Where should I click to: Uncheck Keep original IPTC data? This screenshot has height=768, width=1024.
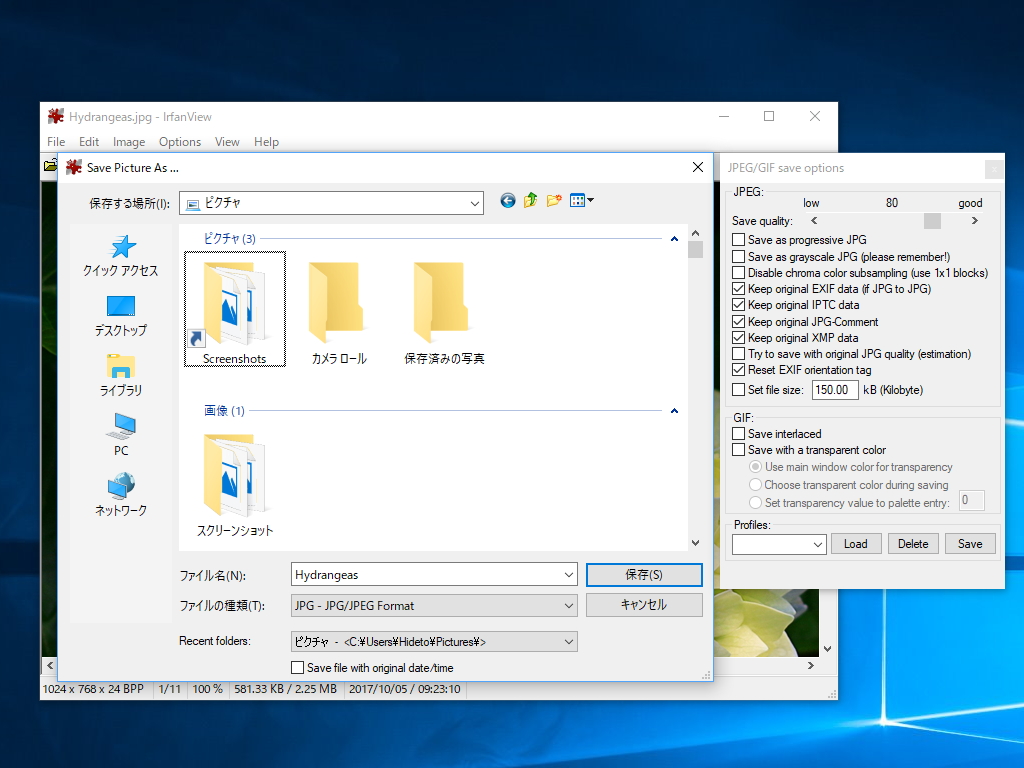739,305
